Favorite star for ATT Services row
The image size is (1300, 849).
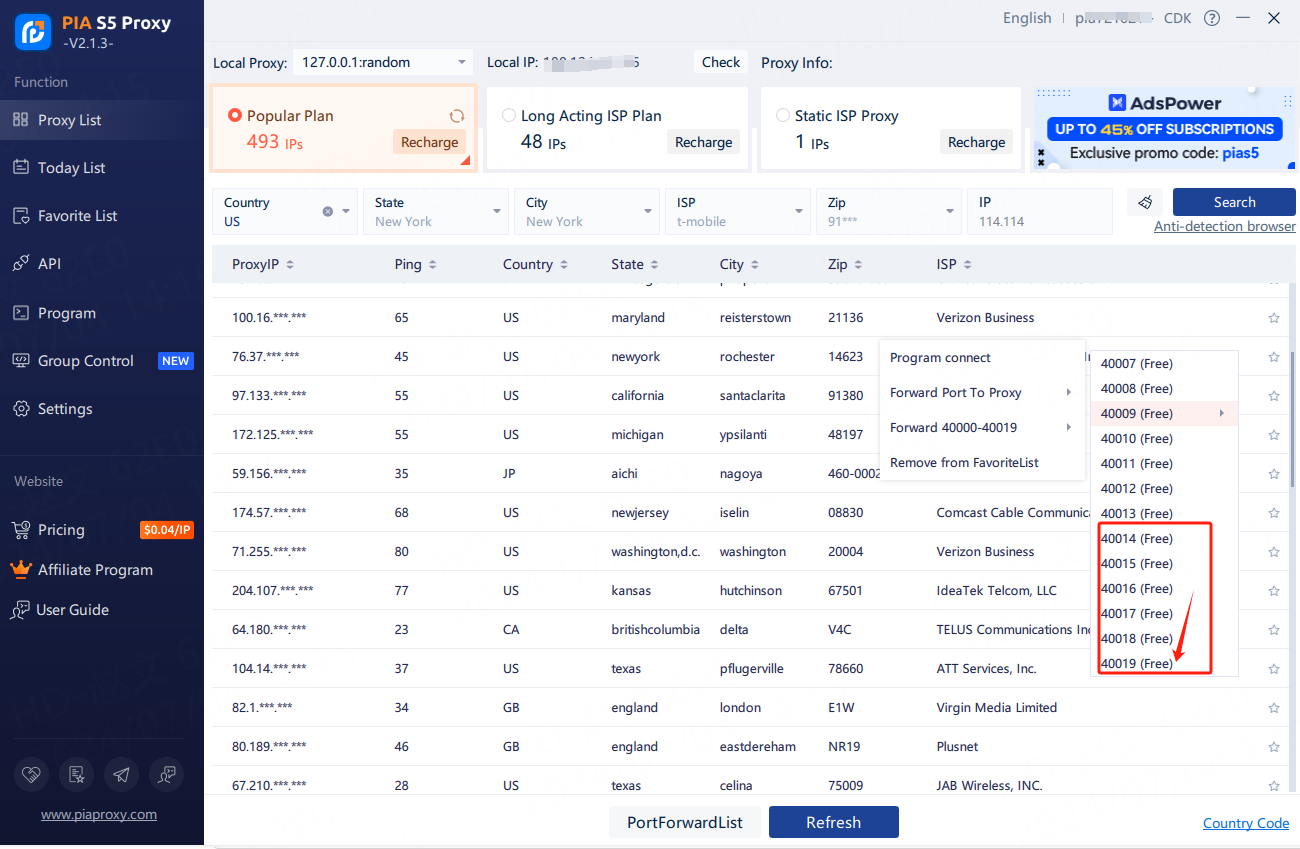[x=1274, y=669]
